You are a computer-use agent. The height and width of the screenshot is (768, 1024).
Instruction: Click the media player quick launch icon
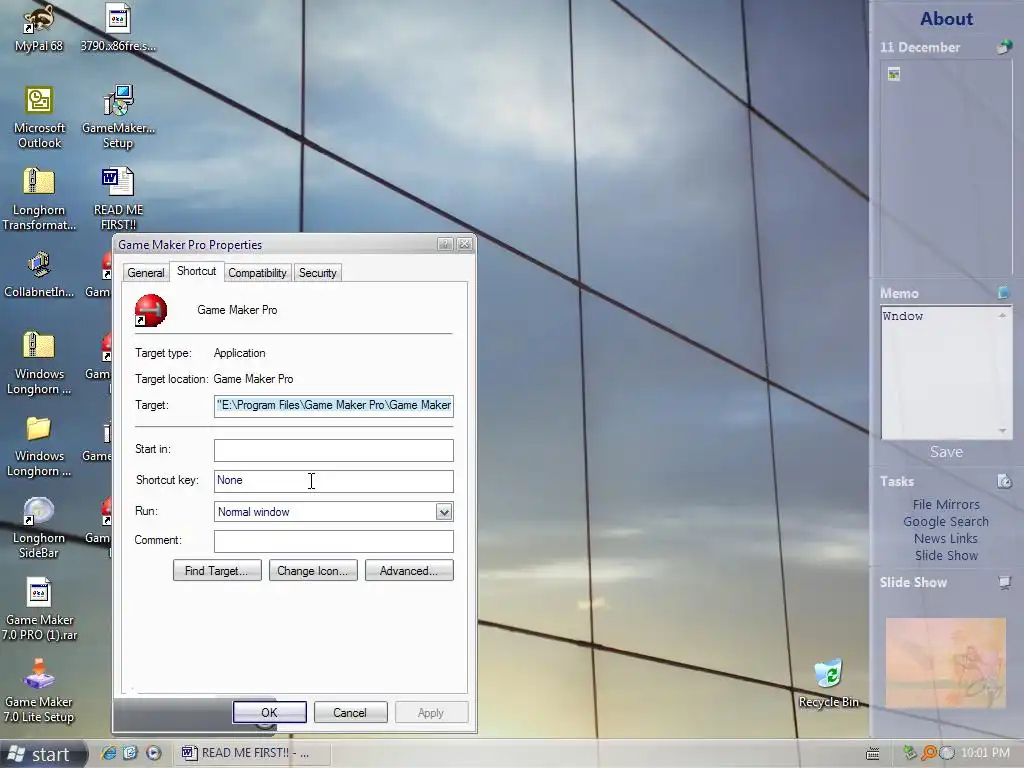click(x=153, y=753)
